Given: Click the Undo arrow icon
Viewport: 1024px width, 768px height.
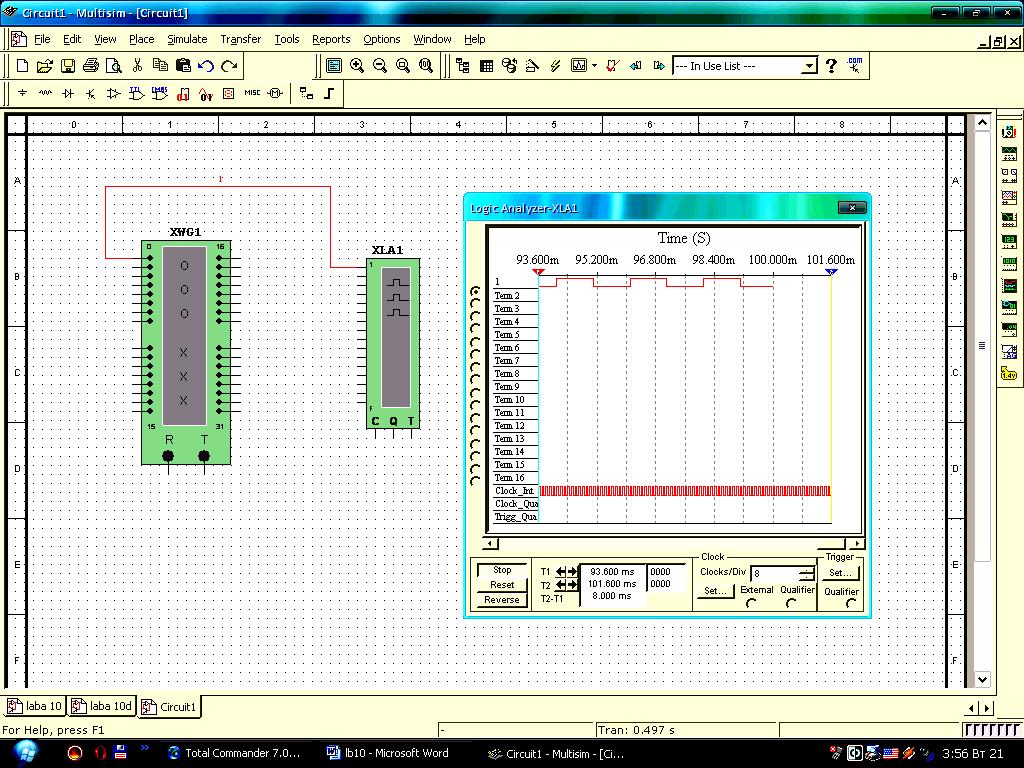Looking at the screenshot, I should [x=206, y=66].
